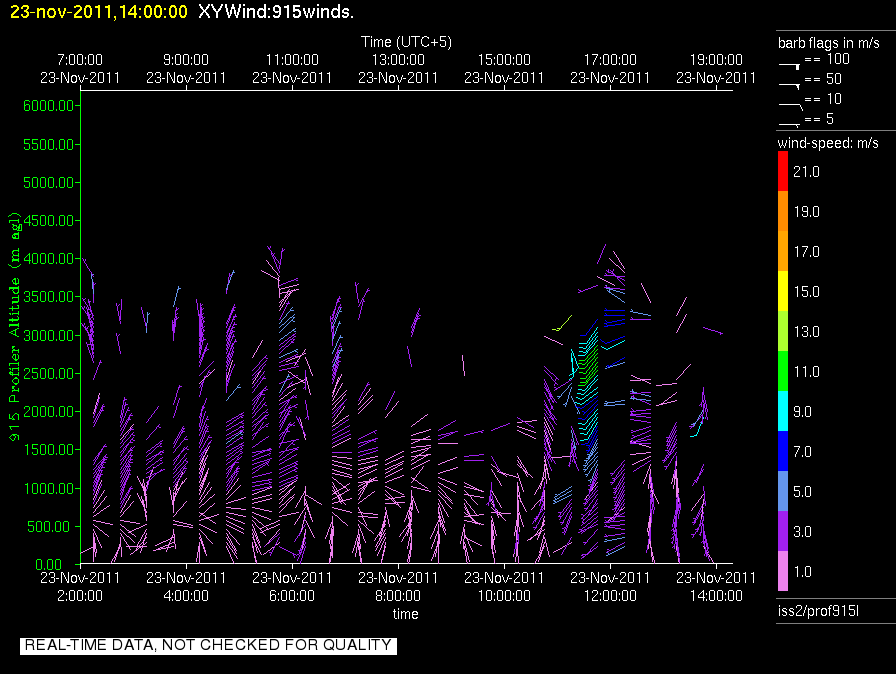Pick the purple 3.0 color band
The width and height of the screenshot is (896, 674).
pyautogui.click(x=783, y=531)
